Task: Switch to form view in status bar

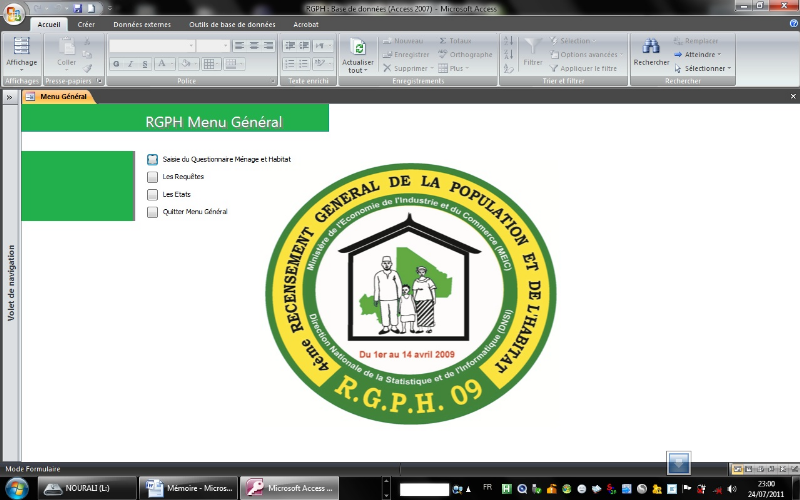Action: [x=737, y=469]
